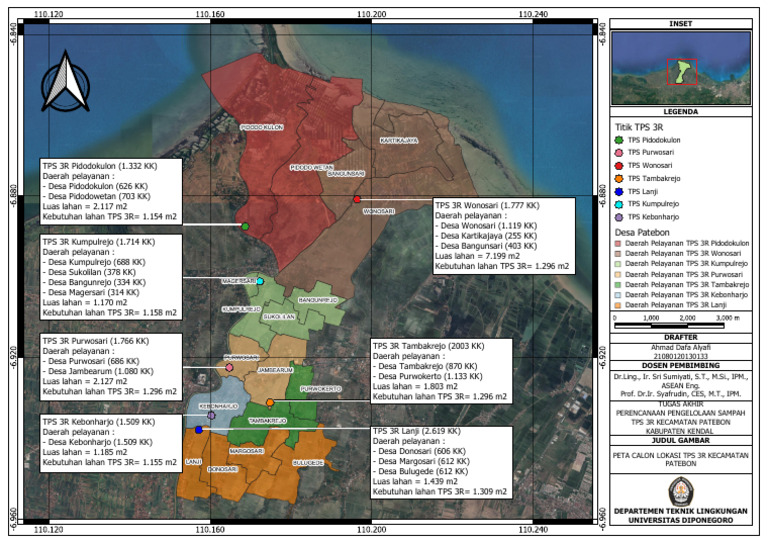This screenshot has width=768, height=543.
Task: Click the 'TPS 3R Purwosari (1.766 KK)' heading
Action: pos(96,341)
